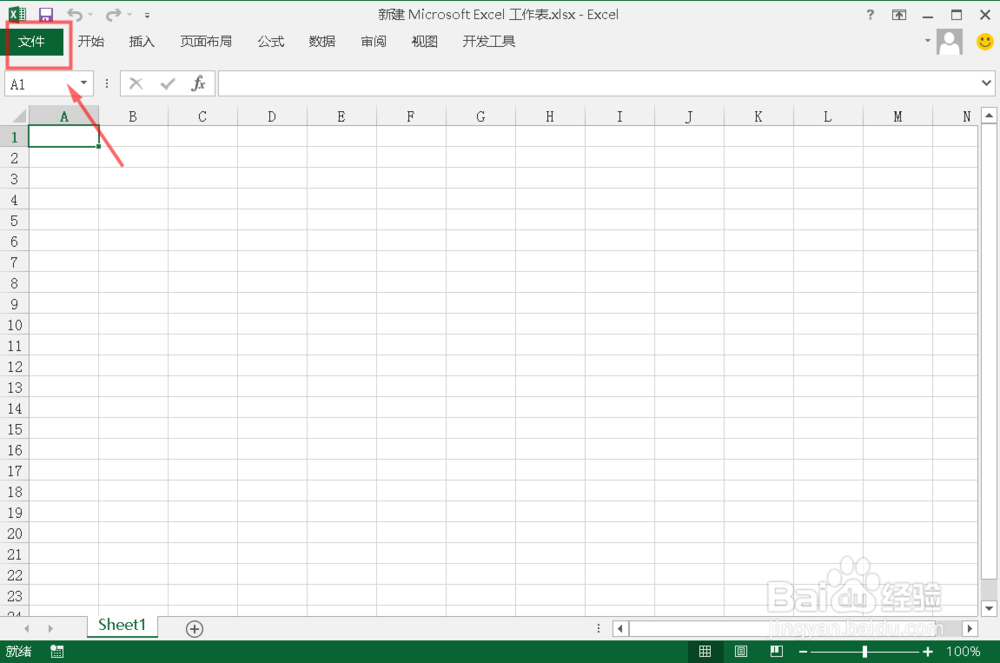Select row 5 header
1000x663 pixels.
coord(14,221)
